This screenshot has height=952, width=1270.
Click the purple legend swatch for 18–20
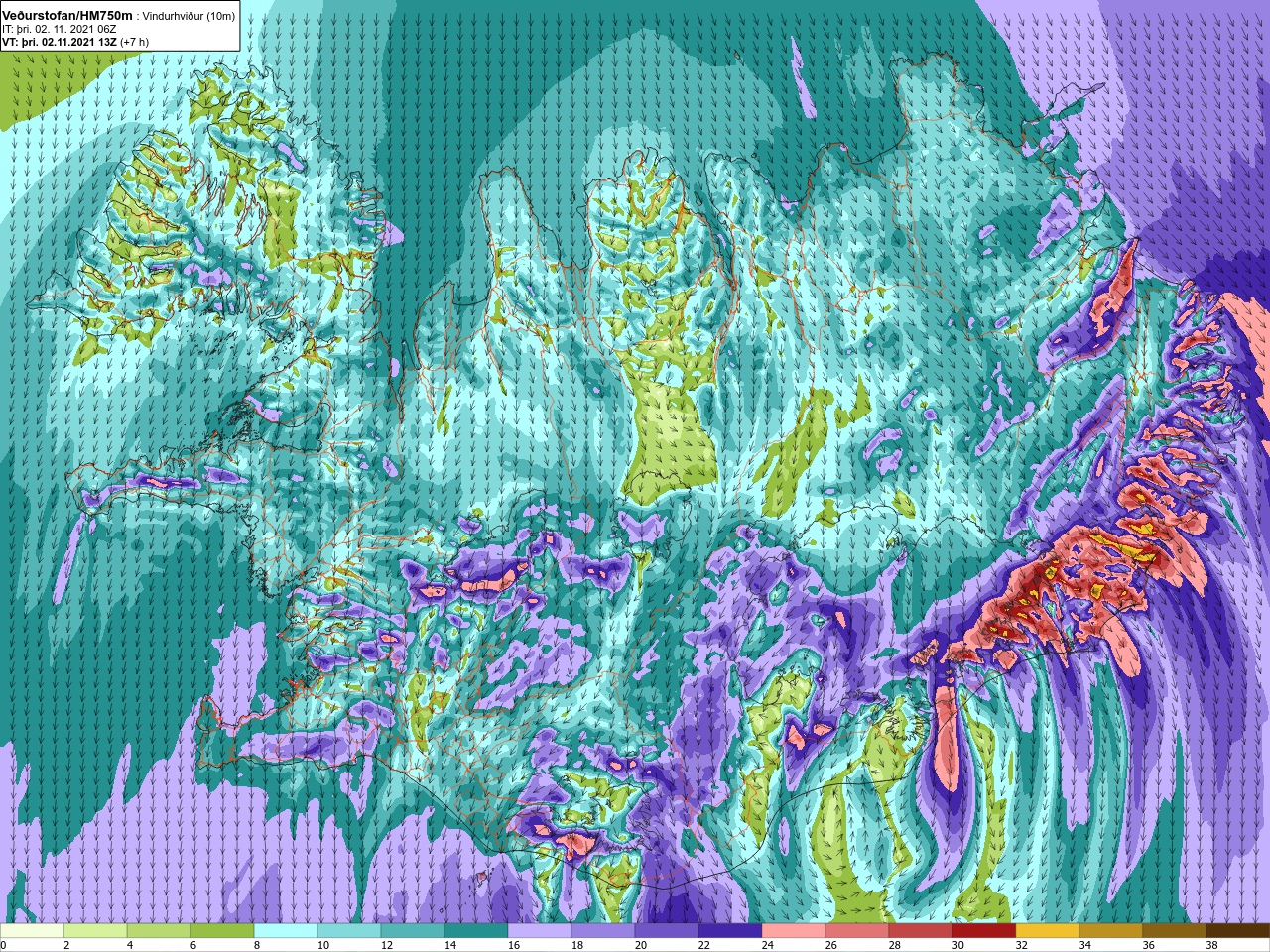pos(603,931)
